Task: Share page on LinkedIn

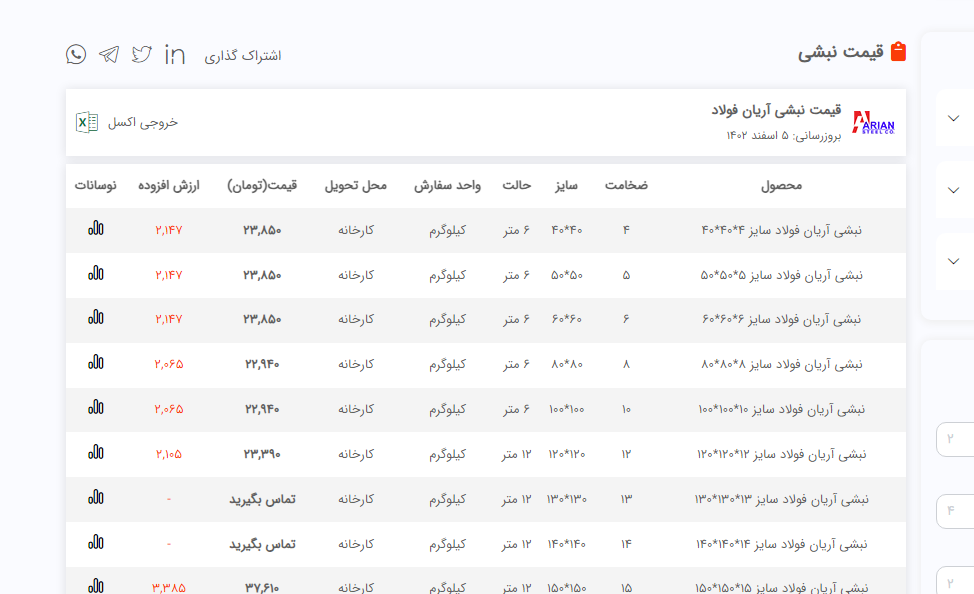Action: coord(175,54)
